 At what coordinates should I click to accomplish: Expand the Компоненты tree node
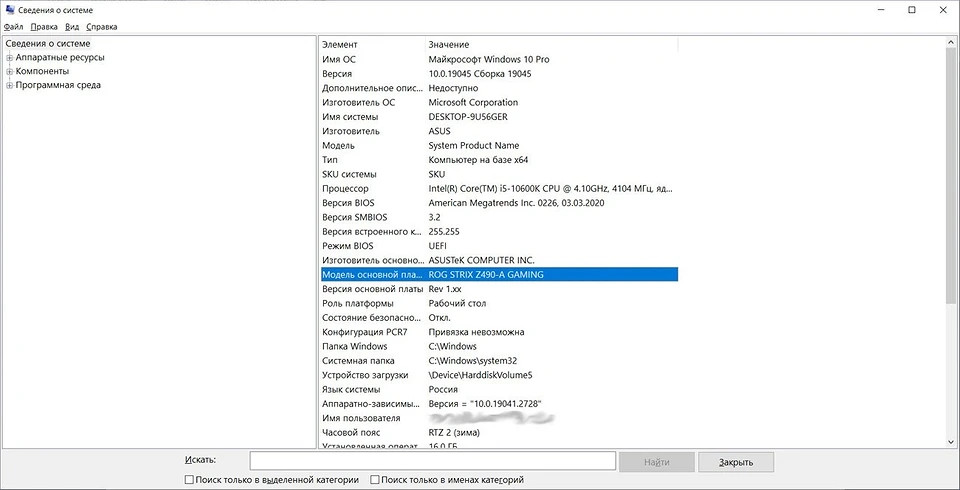tap(9, 72)
